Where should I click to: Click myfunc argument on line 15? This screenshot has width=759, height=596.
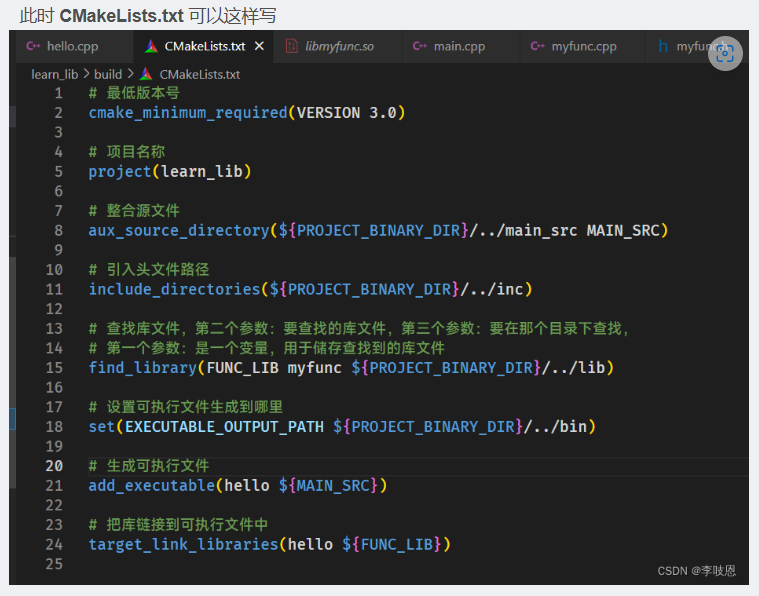[315, 368]
